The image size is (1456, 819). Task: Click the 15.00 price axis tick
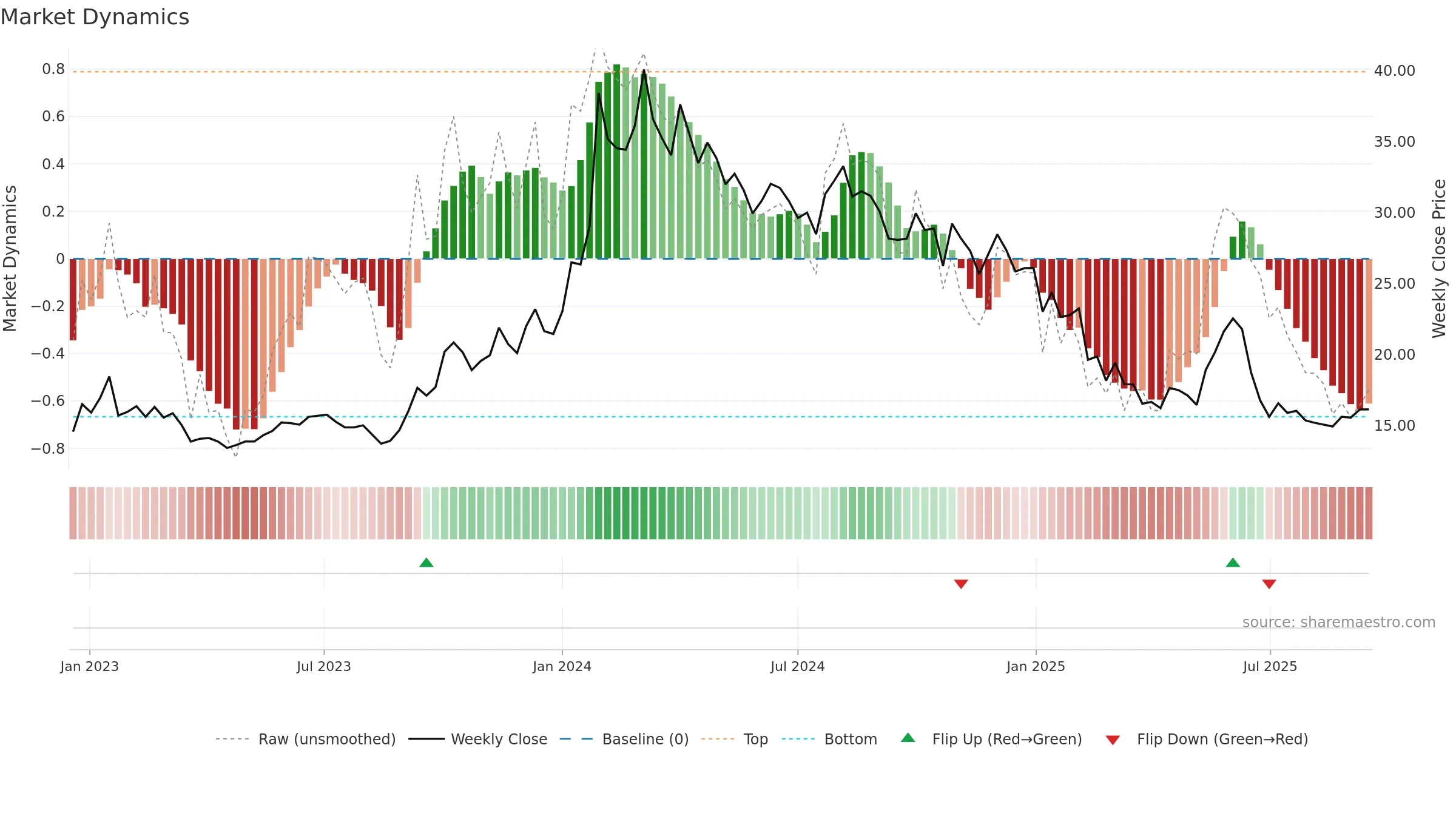(1395, 426)
